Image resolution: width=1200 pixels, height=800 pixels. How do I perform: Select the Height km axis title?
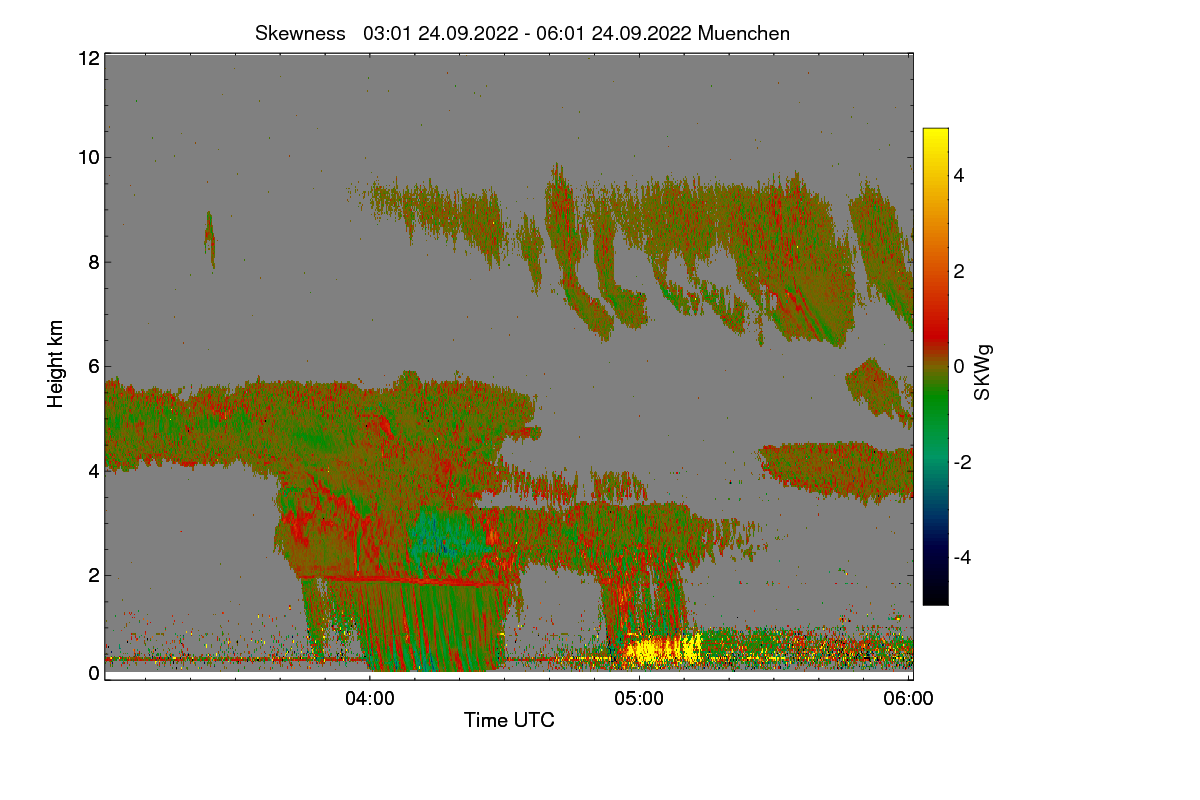(56, 364)
